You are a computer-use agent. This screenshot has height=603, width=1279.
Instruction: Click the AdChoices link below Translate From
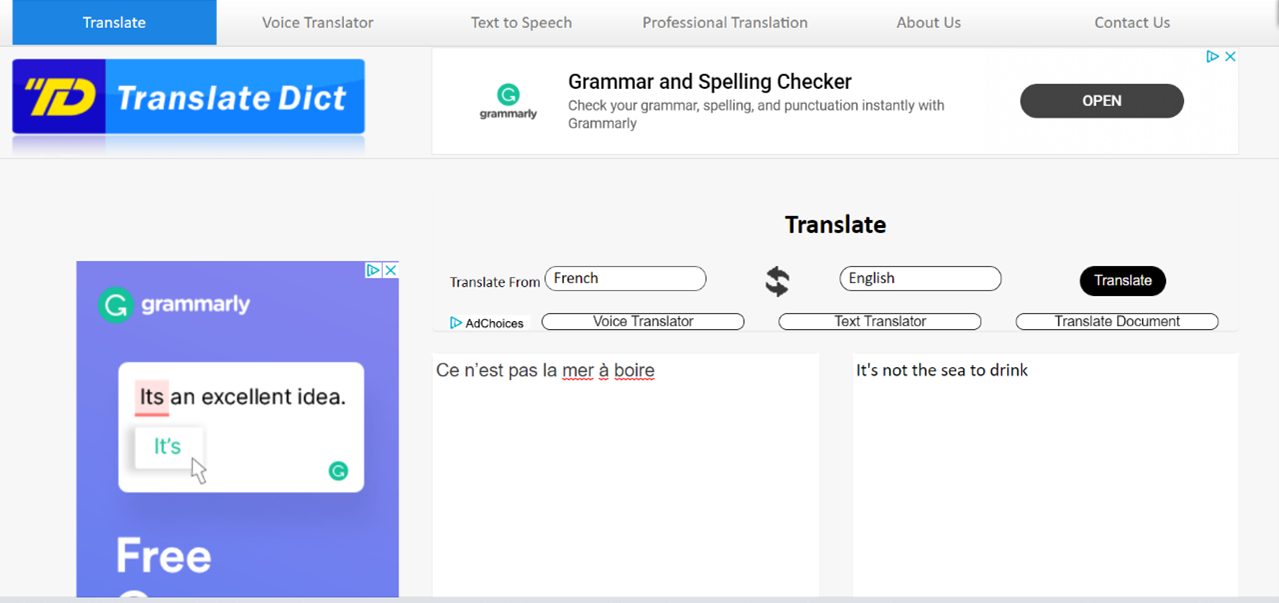coord(487,323)
